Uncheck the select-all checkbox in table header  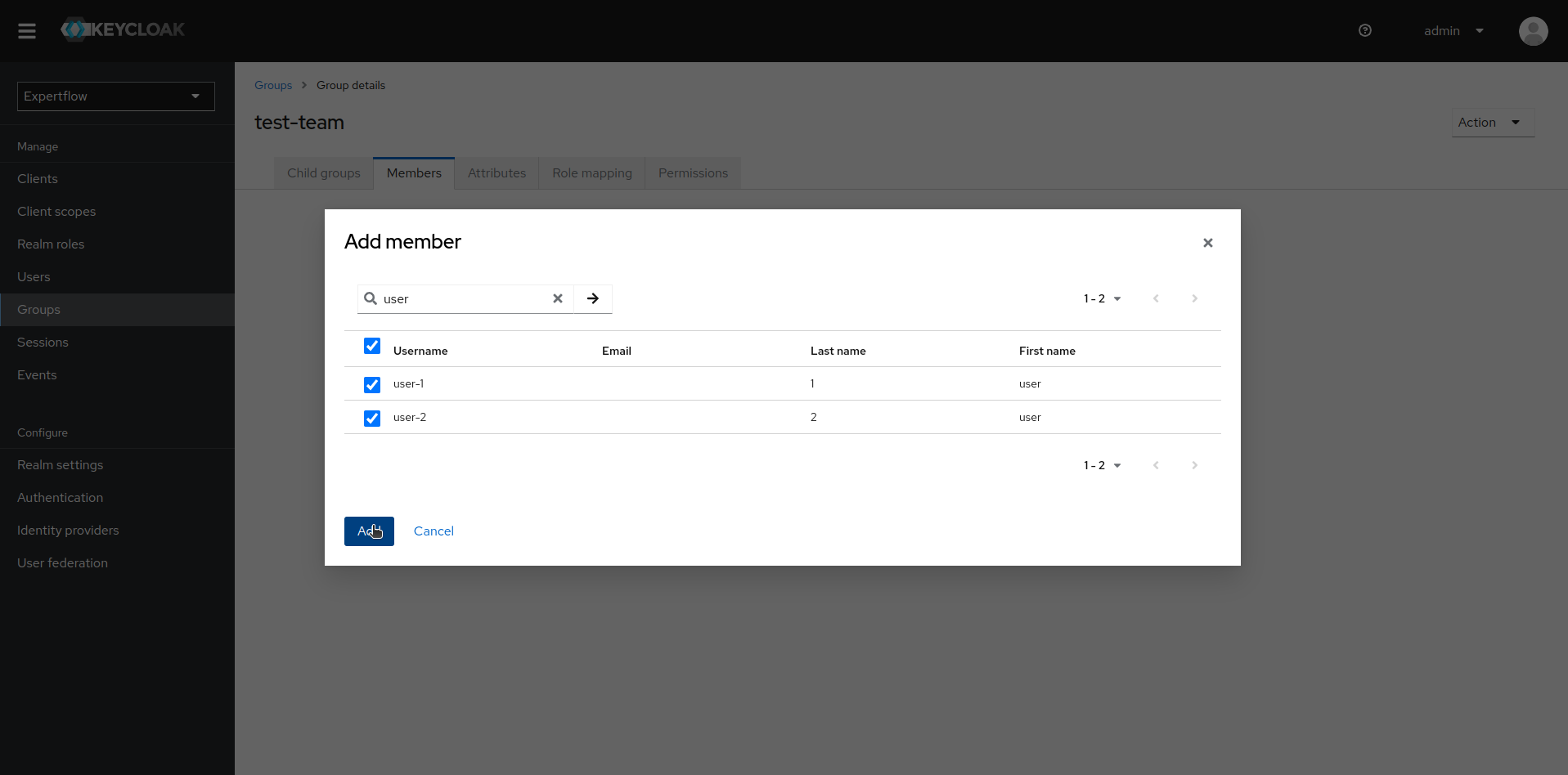coord(372,346)
